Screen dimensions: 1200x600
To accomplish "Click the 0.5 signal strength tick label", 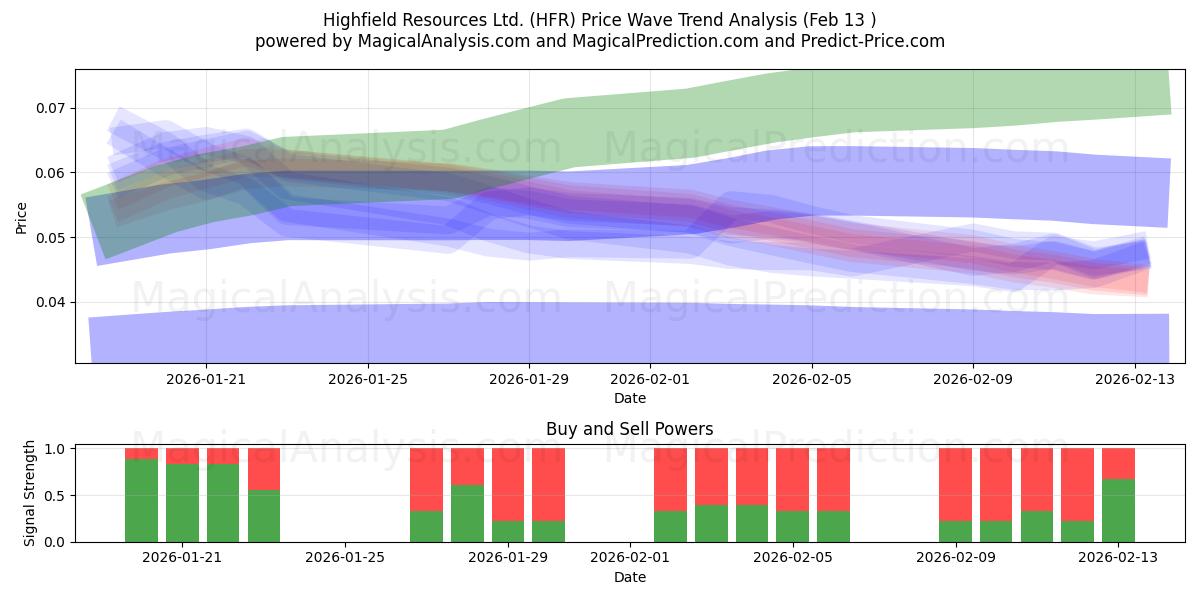I will [x=55, y=496].
